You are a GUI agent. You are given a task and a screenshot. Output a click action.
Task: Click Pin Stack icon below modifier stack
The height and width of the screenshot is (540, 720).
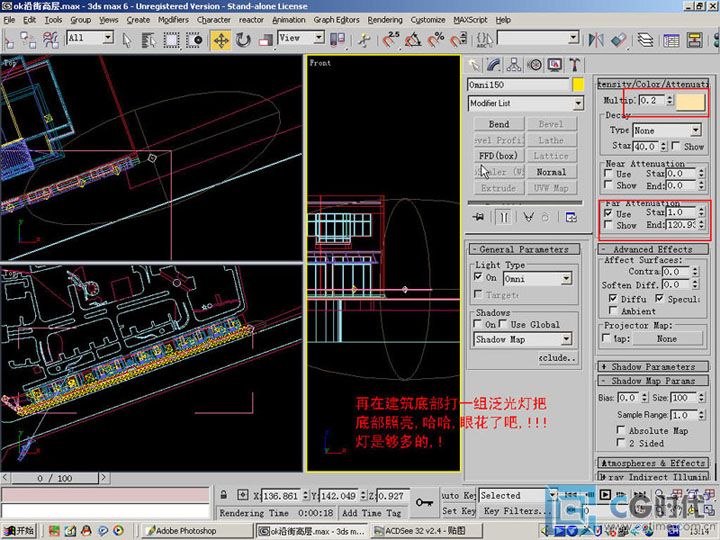(478, 217)
